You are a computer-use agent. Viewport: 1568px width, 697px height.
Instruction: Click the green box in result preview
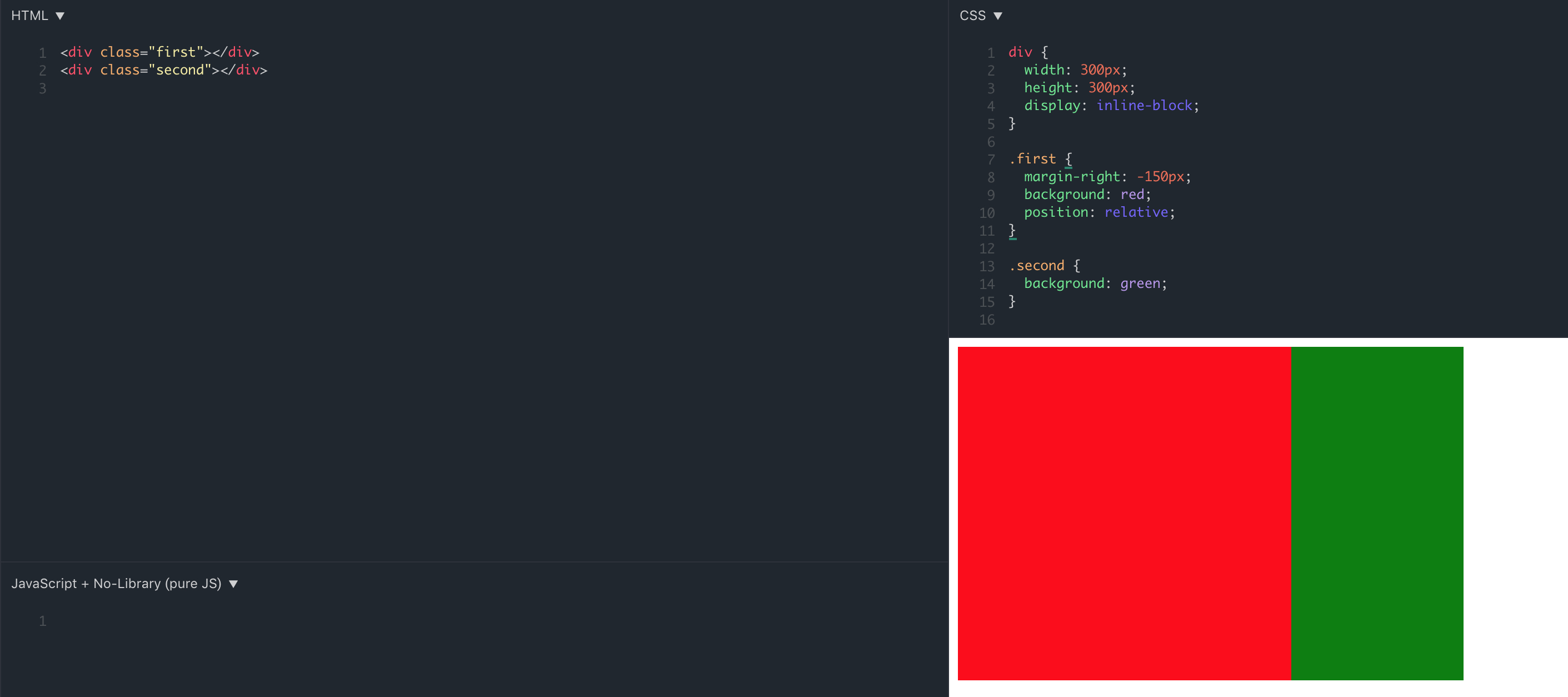click(x=1377, y=513)
